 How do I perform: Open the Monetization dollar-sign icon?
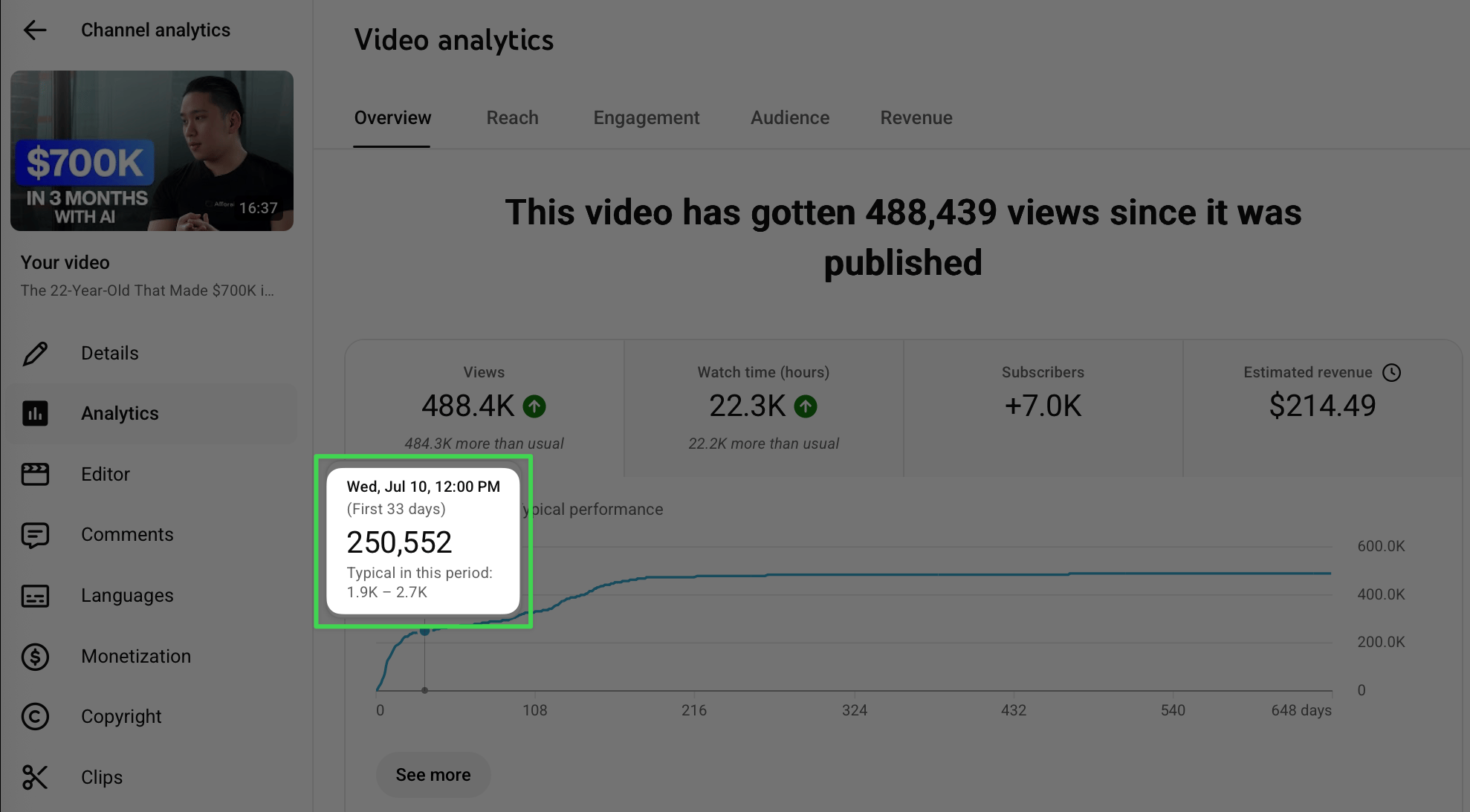[35, 657]
